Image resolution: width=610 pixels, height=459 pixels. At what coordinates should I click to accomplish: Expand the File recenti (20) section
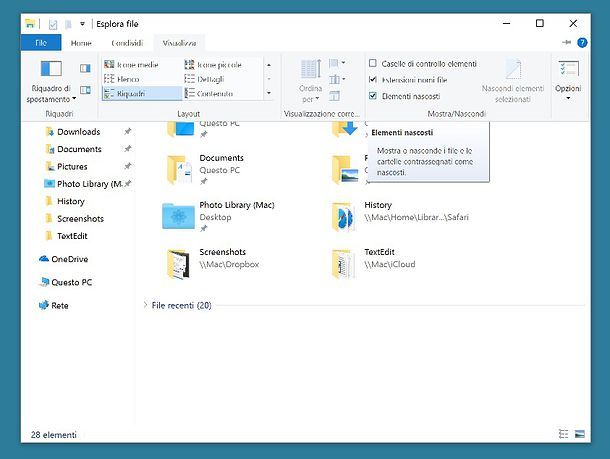click(x=146, y=305)
